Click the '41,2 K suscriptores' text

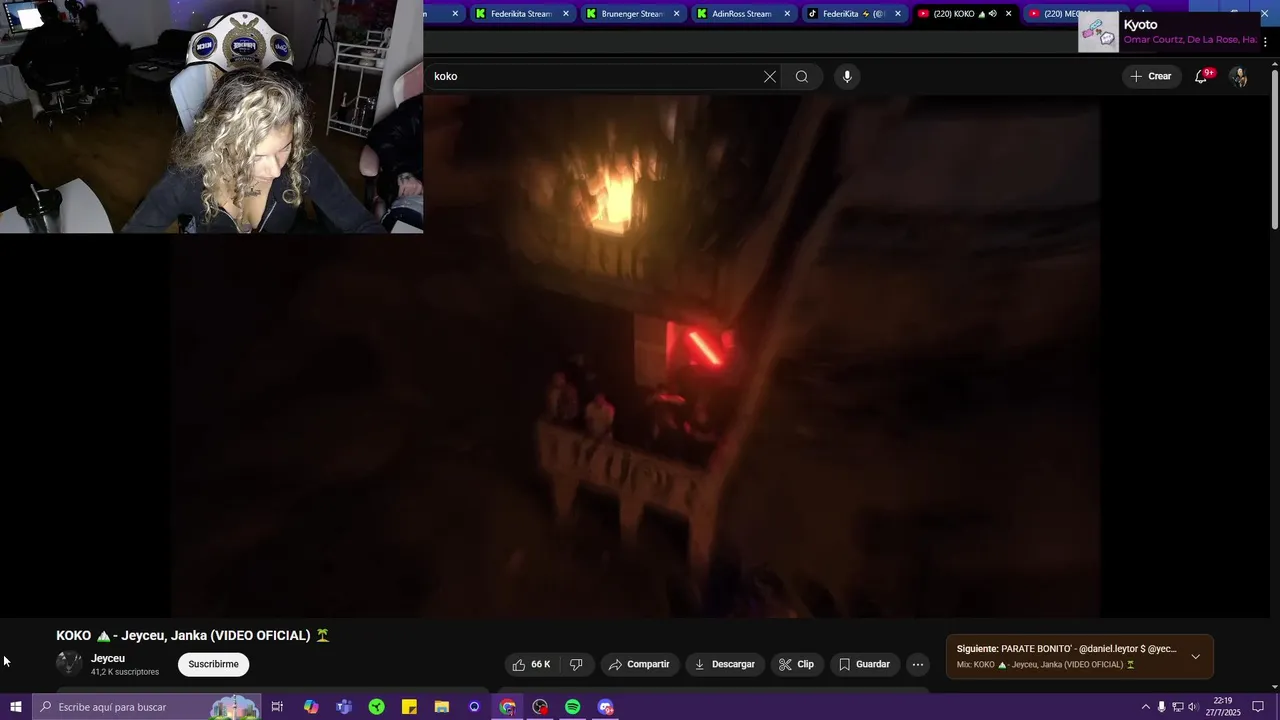pyautogui.click(x=125, y=672)
